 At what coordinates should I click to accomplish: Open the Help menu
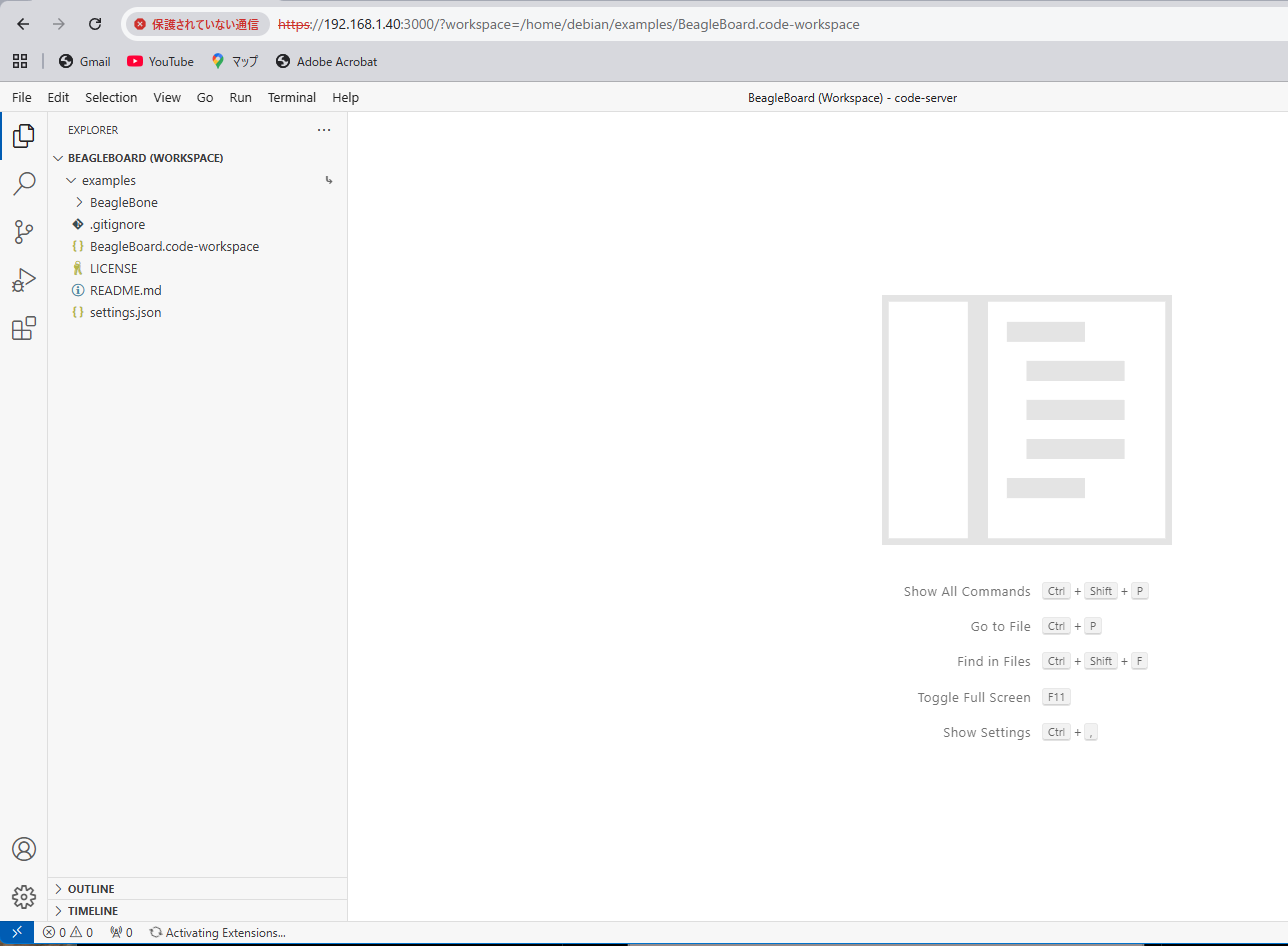(345, 97)
